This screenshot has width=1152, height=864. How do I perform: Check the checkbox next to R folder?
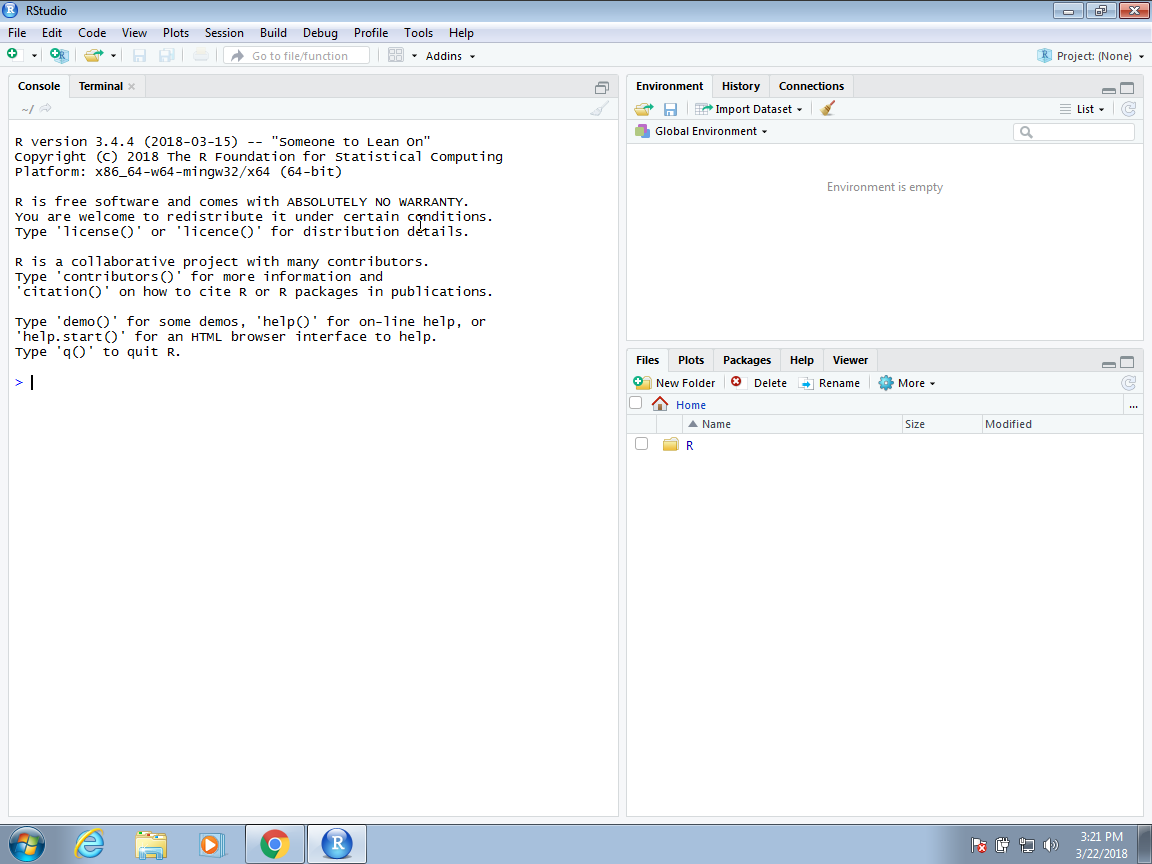coord(641,444)
